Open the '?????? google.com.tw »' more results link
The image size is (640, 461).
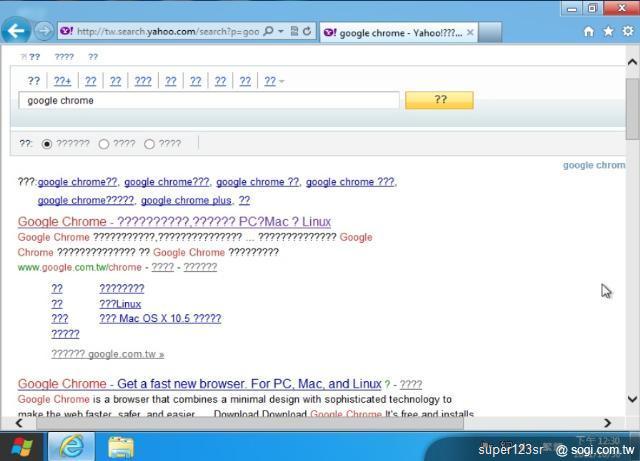pyautogui.click(x=108, y=354)
